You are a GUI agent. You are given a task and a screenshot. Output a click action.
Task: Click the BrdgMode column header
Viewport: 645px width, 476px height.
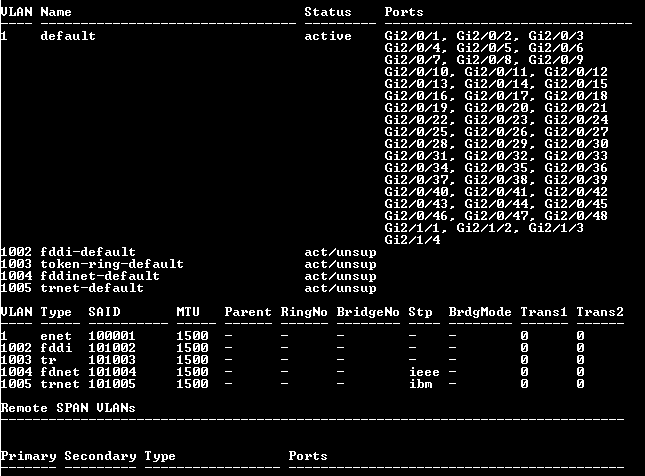pyautogui.click(x=476, y=312)
